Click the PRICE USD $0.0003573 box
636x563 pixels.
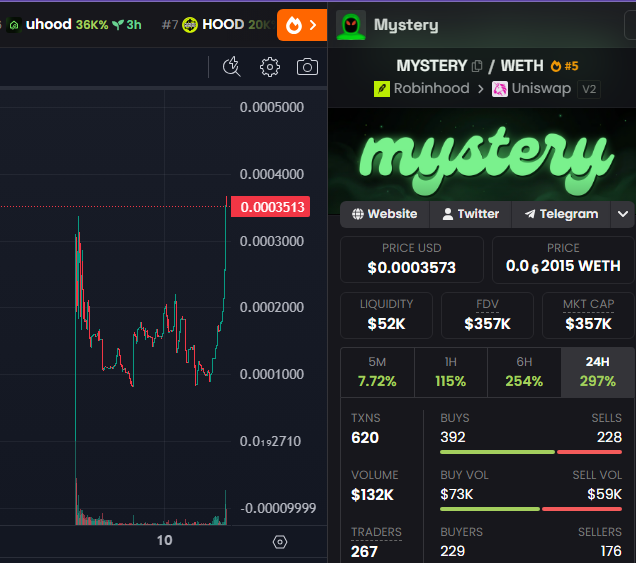click(x=412, y=259)
